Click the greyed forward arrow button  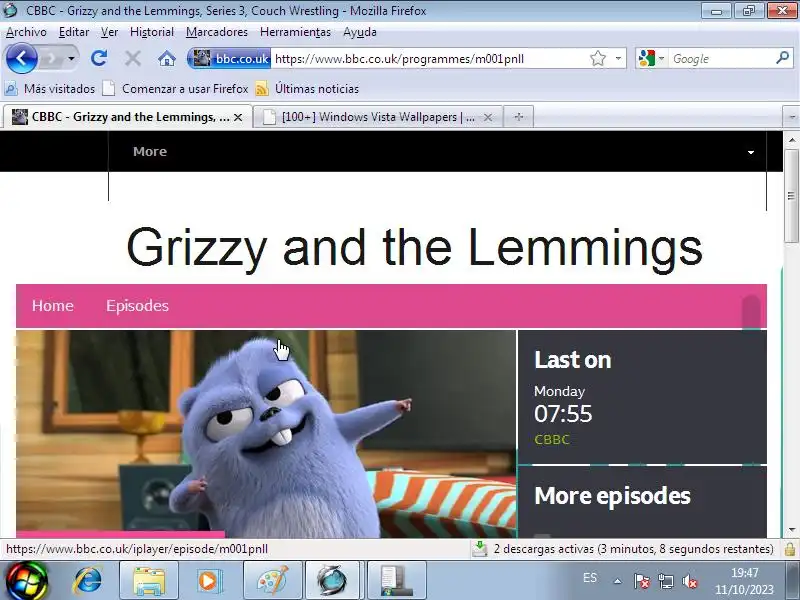(51, 59)
